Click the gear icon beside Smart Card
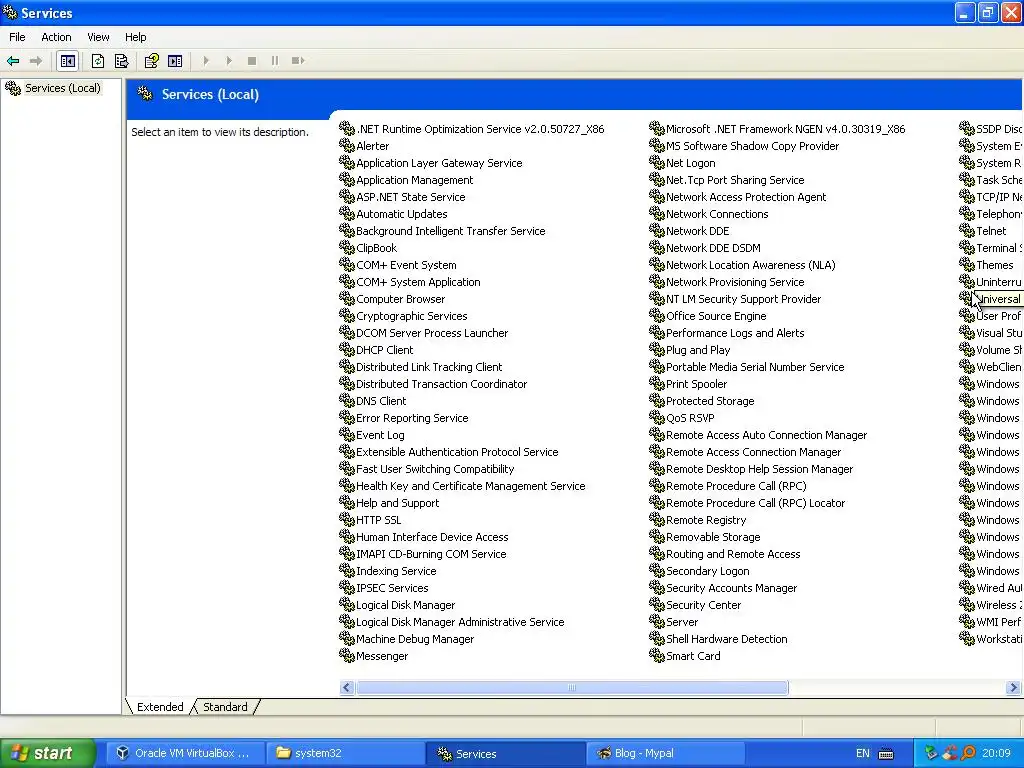The image size is (1024, 768). (x=657, y=655)
